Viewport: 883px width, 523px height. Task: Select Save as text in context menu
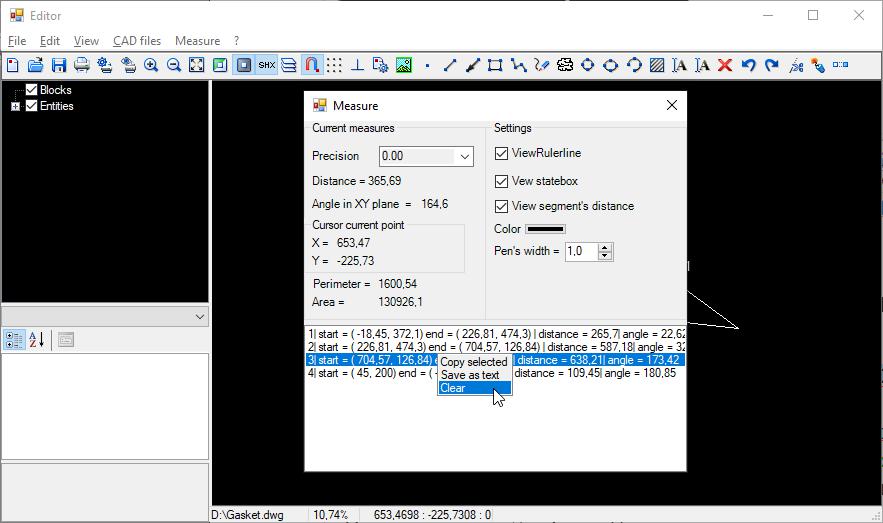point(470,375)
